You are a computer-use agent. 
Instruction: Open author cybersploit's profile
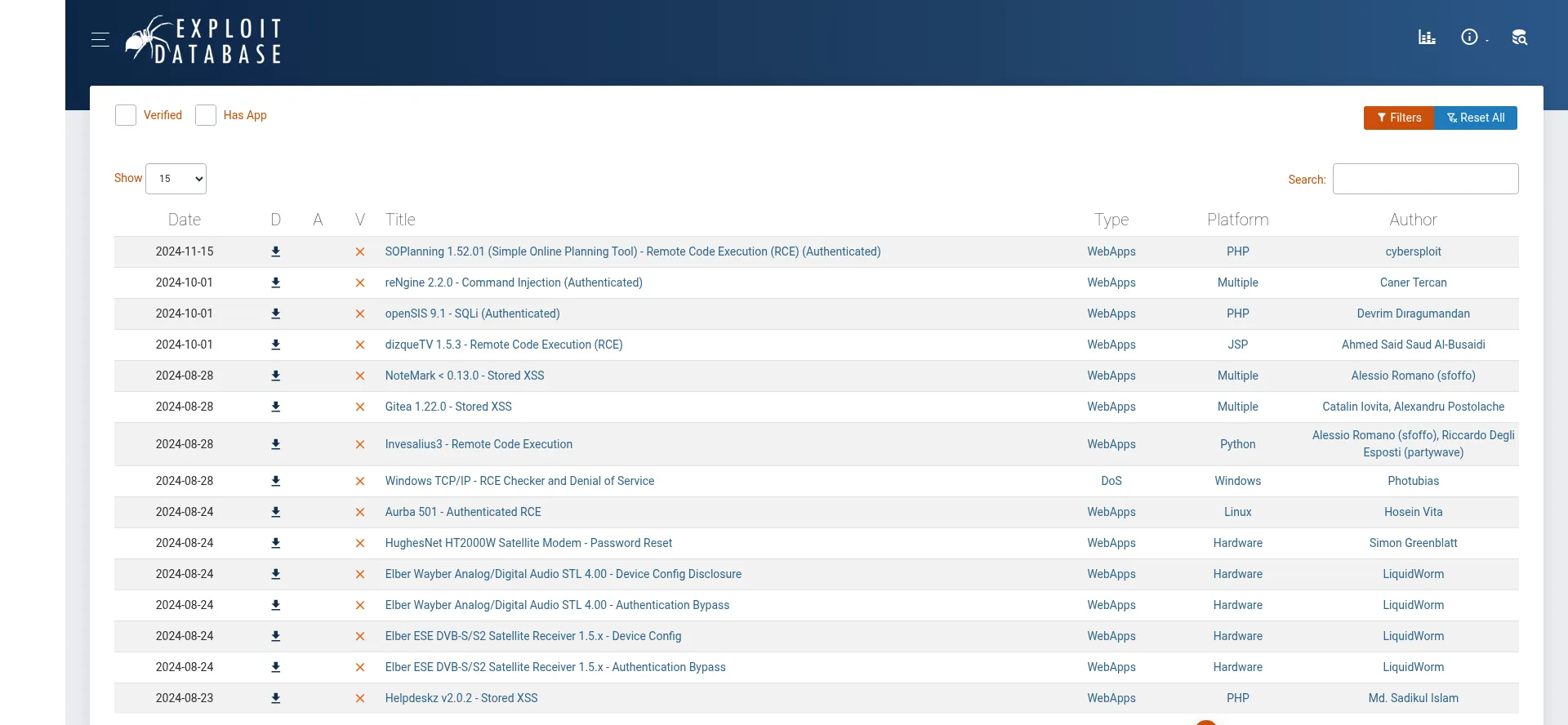(1414, 252)
